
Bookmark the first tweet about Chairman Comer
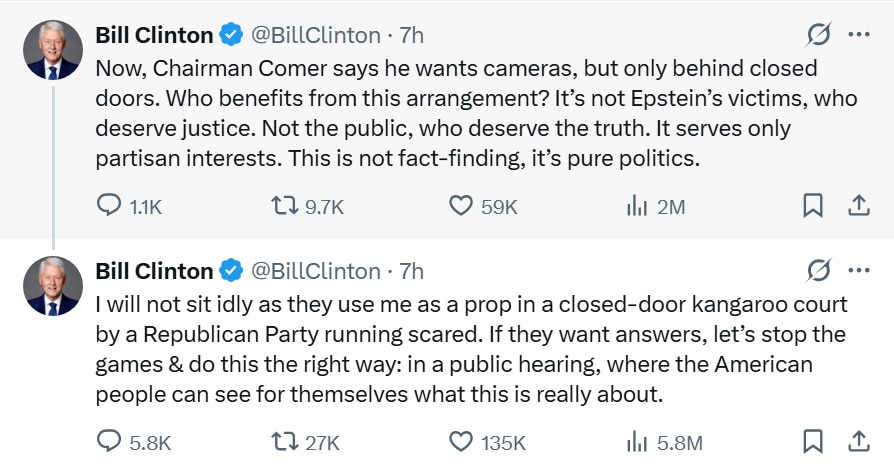point(813,206)
